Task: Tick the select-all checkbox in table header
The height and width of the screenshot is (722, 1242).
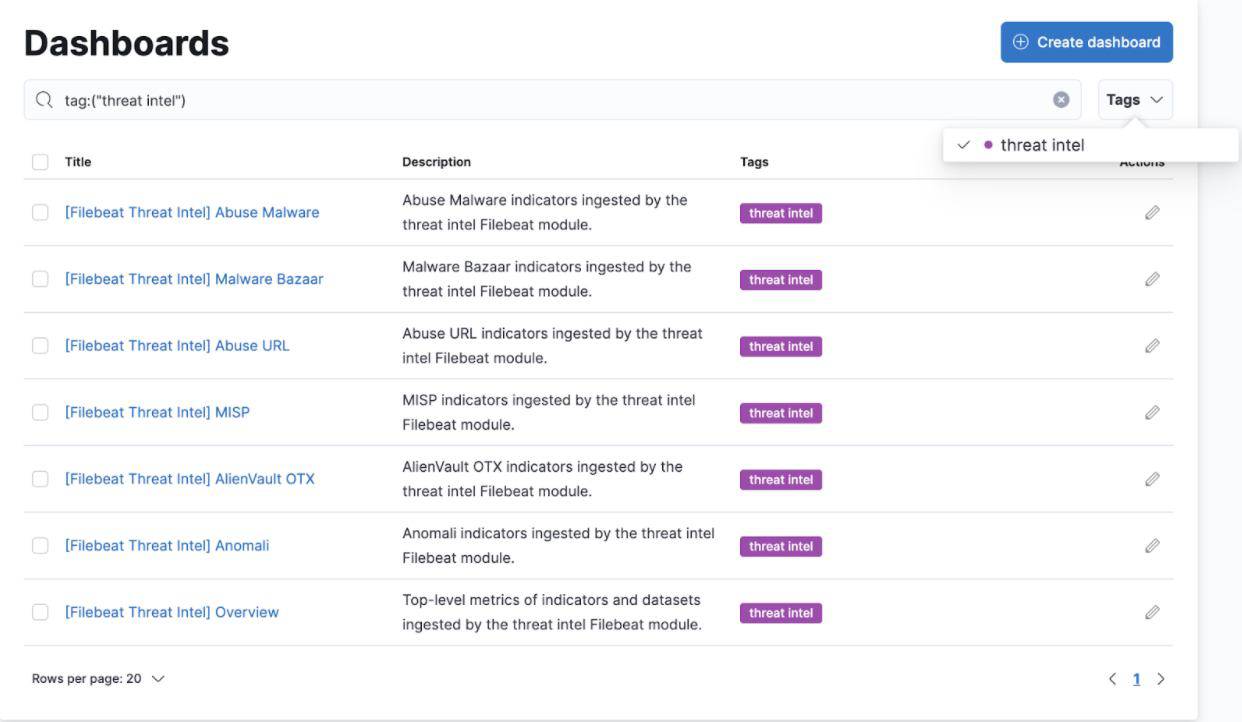Action: coord(40,162)
